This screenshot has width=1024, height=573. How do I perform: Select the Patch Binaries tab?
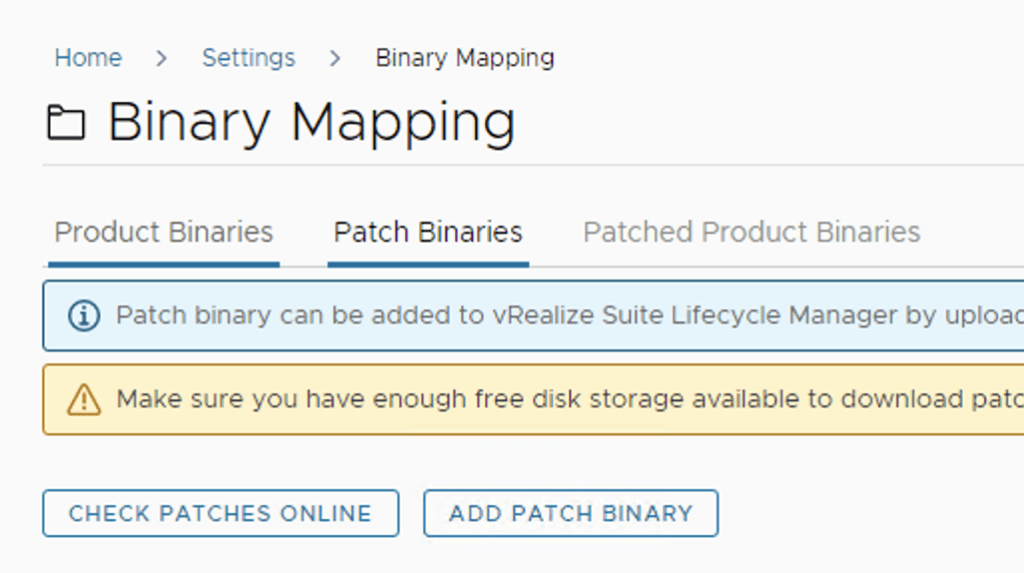pyautogui.click(x=428, y=232)
